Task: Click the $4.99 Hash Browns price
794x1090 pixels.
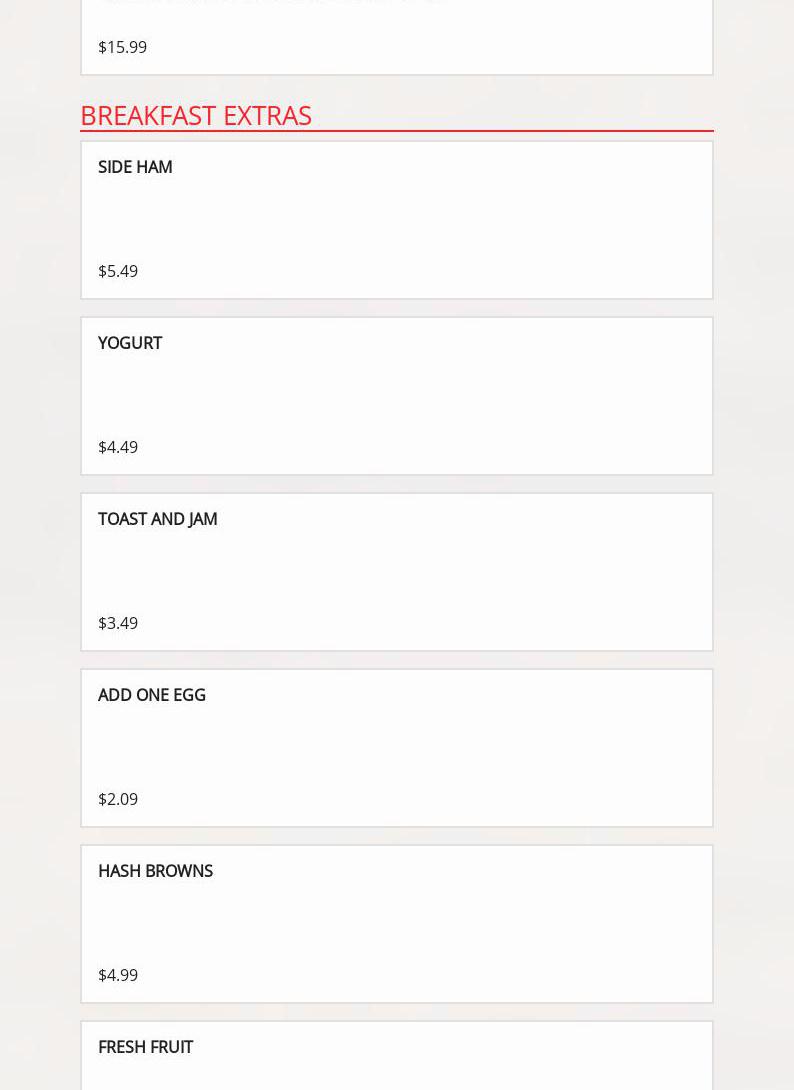Action: pos(118,975)
